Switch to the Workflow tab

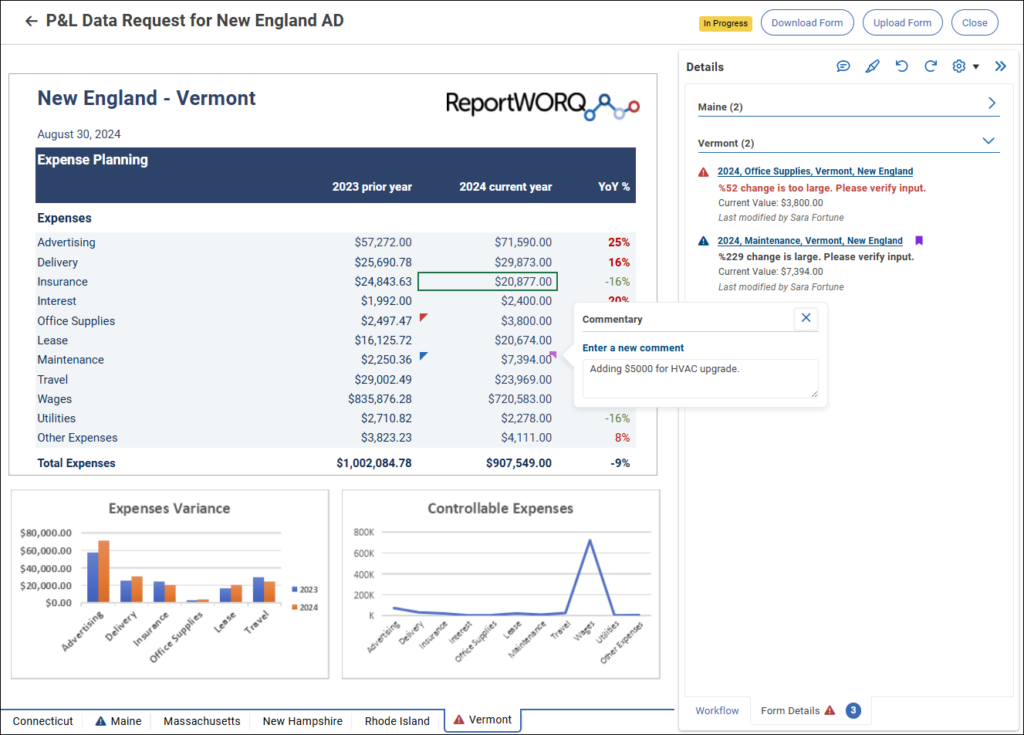click(717, 711)
